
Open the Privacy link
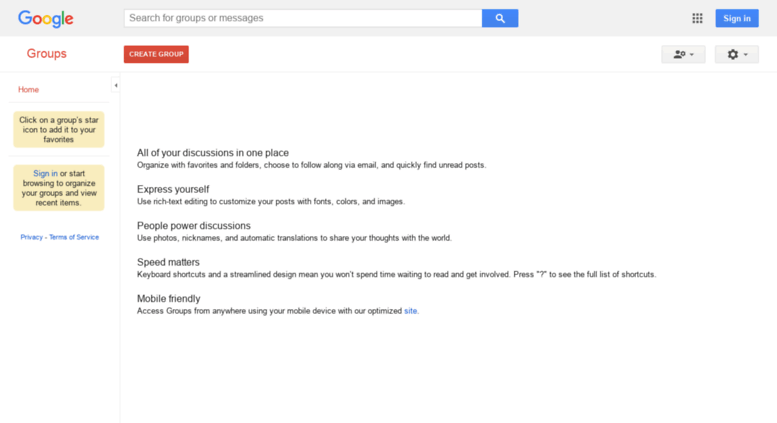(31, 237)
